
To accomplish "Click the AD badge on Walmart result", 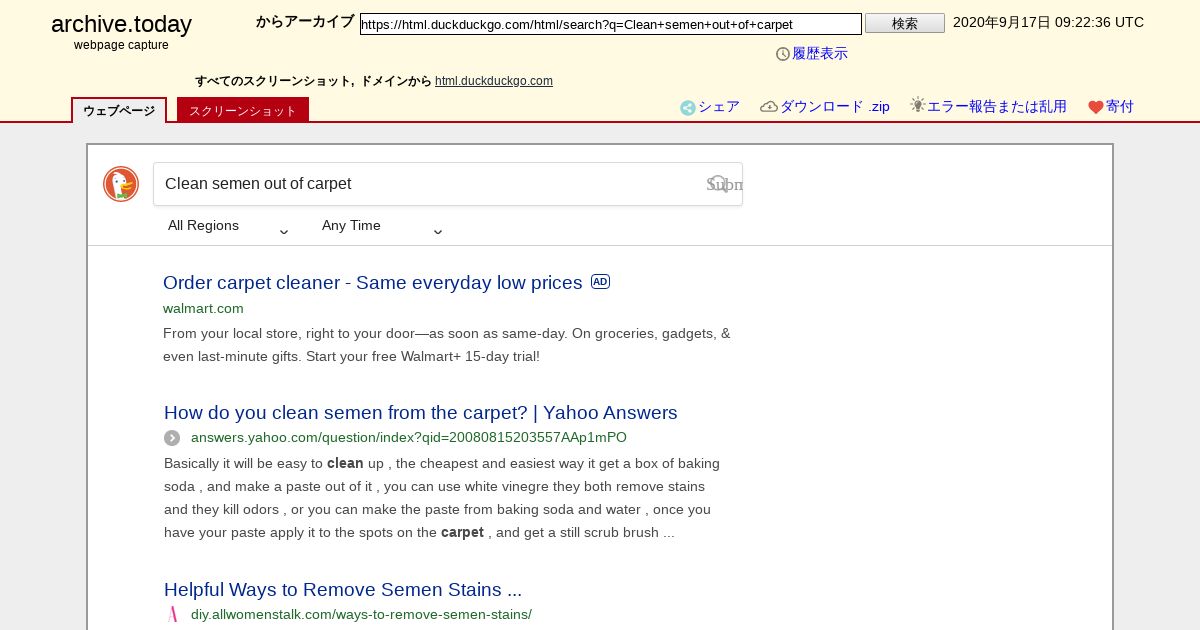I will [600, 282].
